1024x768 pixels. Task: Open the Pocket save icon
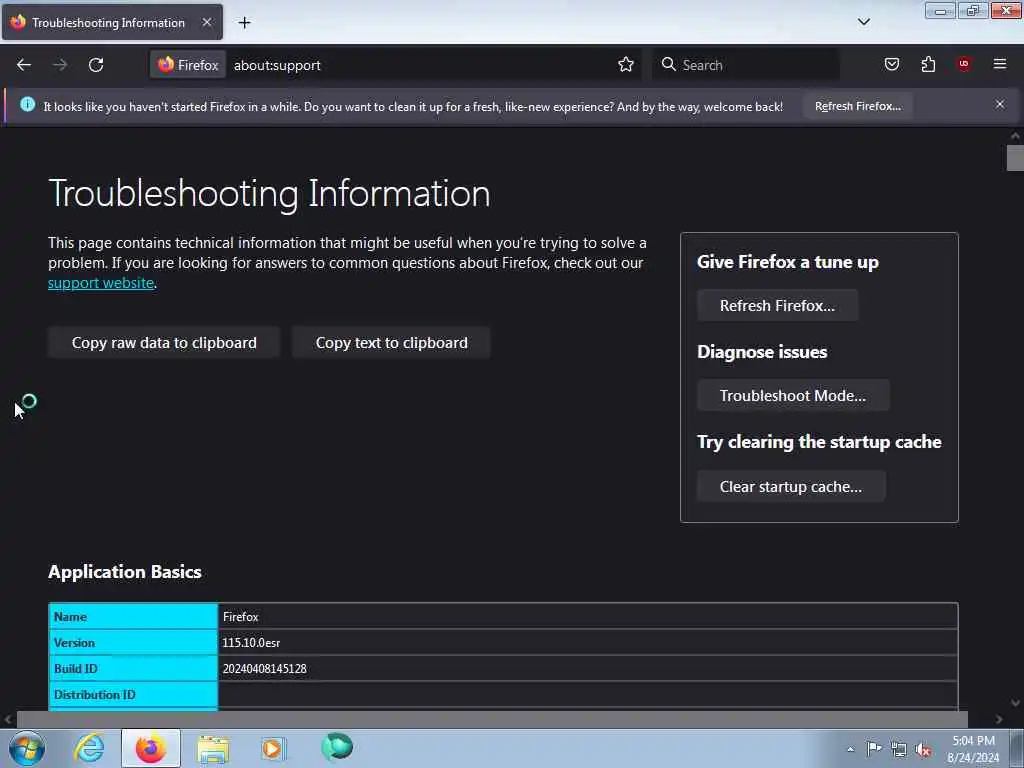pyautogui.click(x=891, y=64)
